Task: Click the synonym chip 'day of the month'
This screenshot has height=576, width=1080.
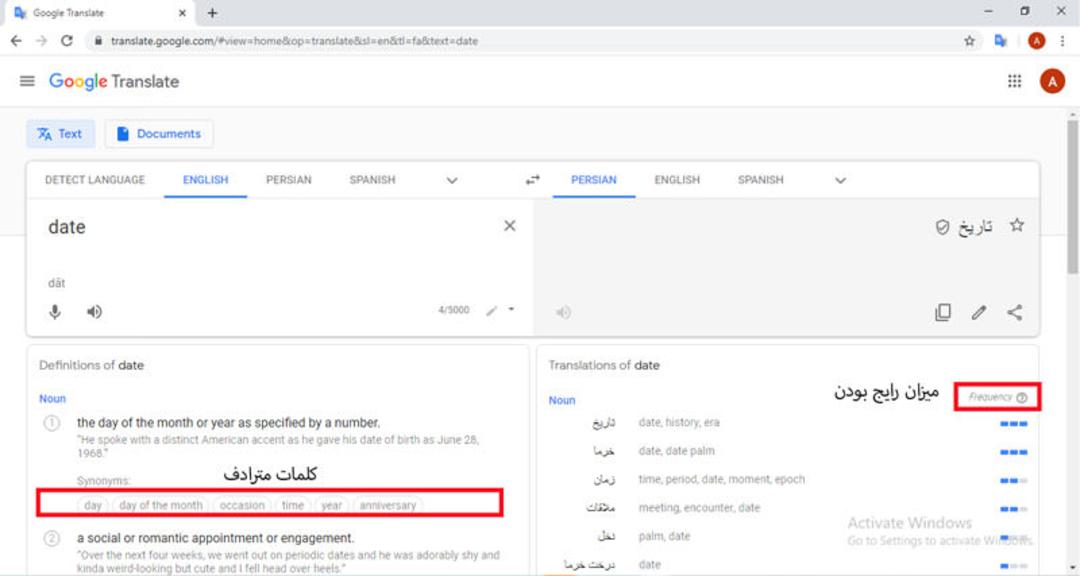Action: (x=161, y=505)
